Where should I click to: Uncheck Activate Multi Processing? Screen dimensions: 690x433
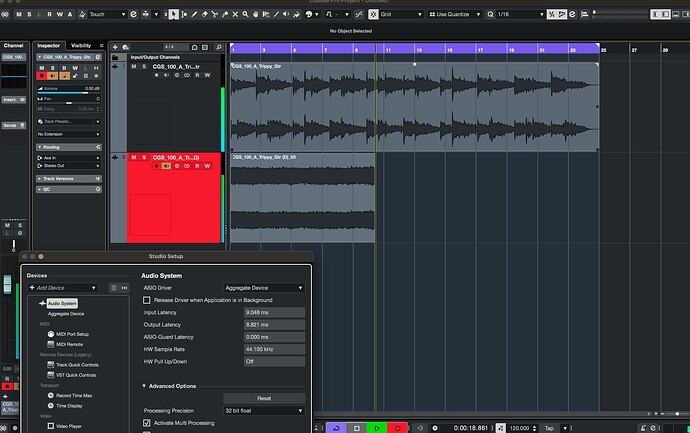coord(148,424)
